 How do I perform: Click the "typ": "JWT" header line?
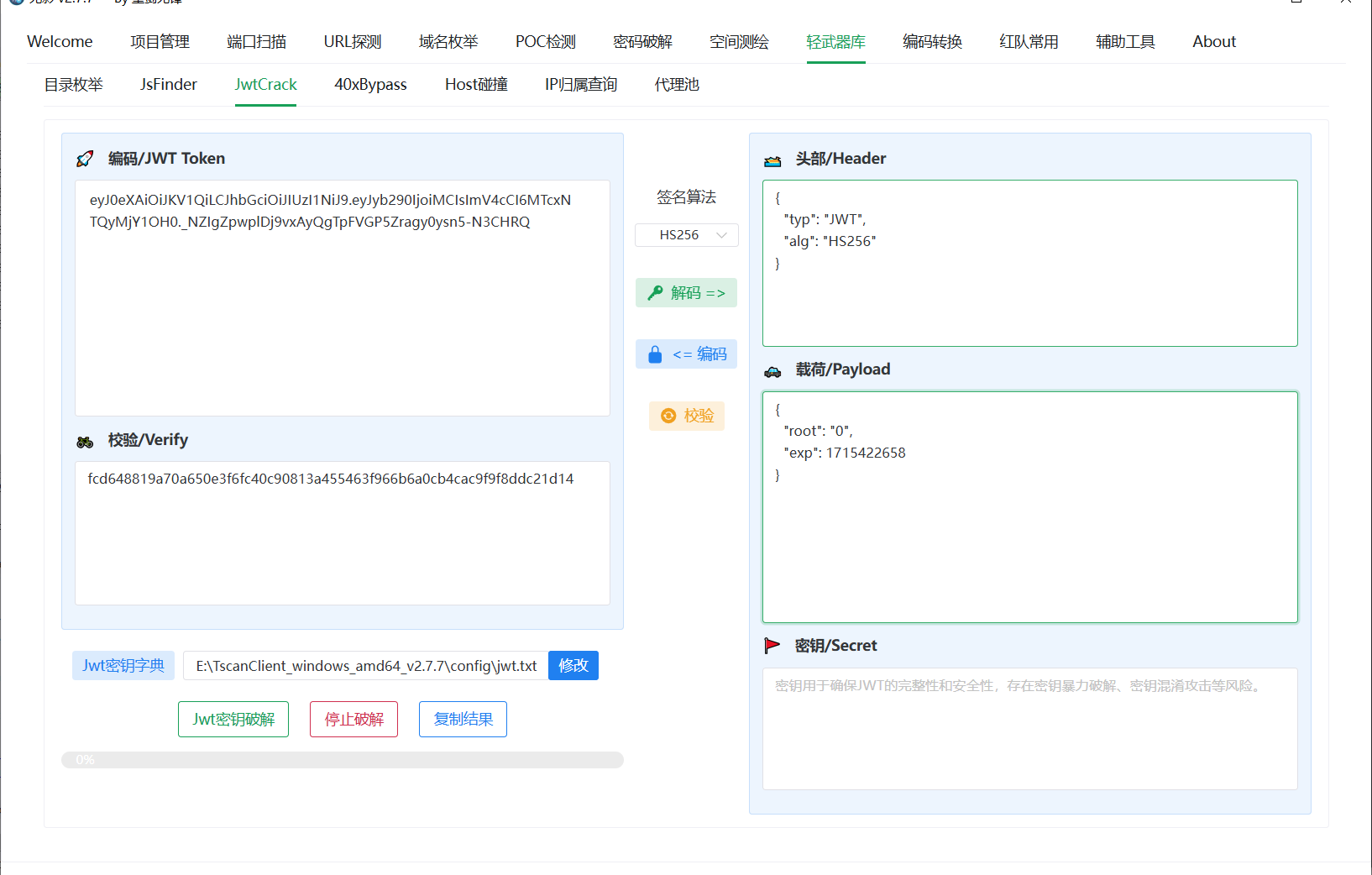(825, 220)
